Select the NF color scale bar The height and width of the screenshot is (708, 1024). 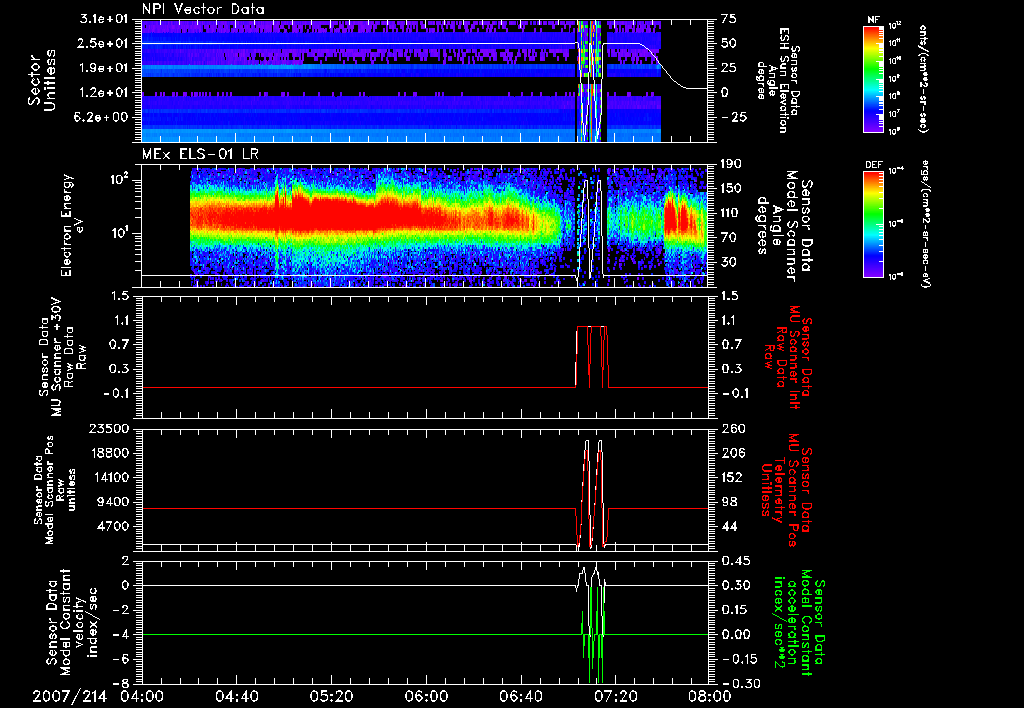(x=874, y=78)
